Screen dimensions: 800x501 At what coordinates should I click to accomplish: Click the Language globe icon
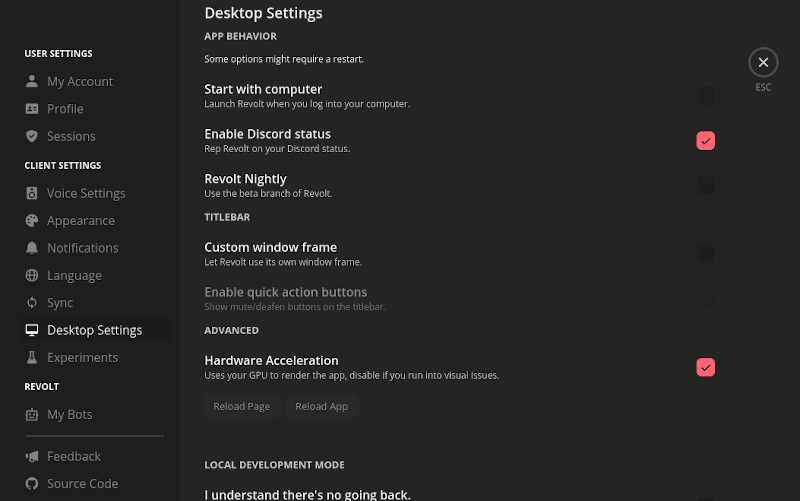[32, 275]
